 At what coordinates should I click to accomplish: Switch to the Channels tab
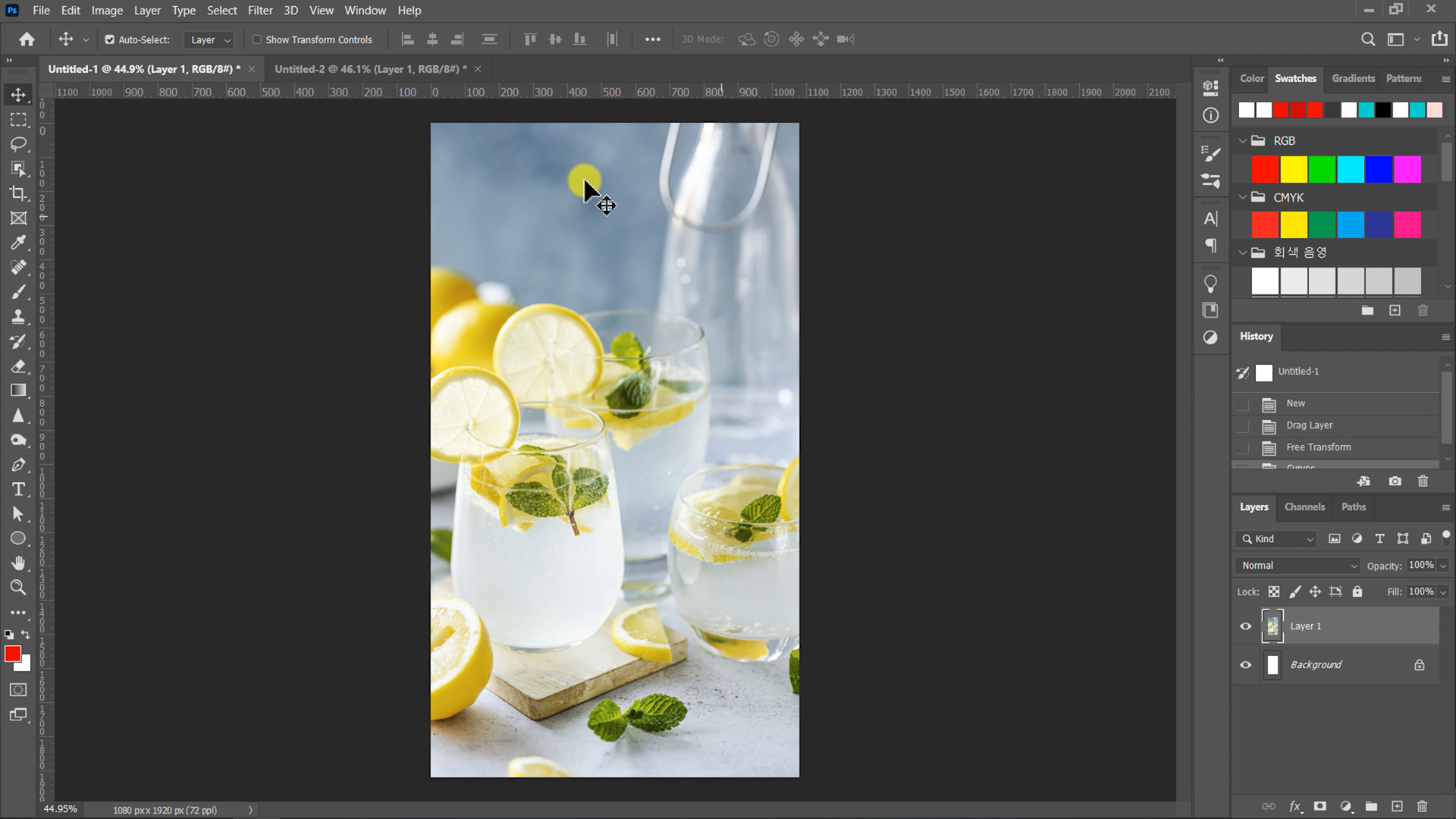[x=1304, y=507]
